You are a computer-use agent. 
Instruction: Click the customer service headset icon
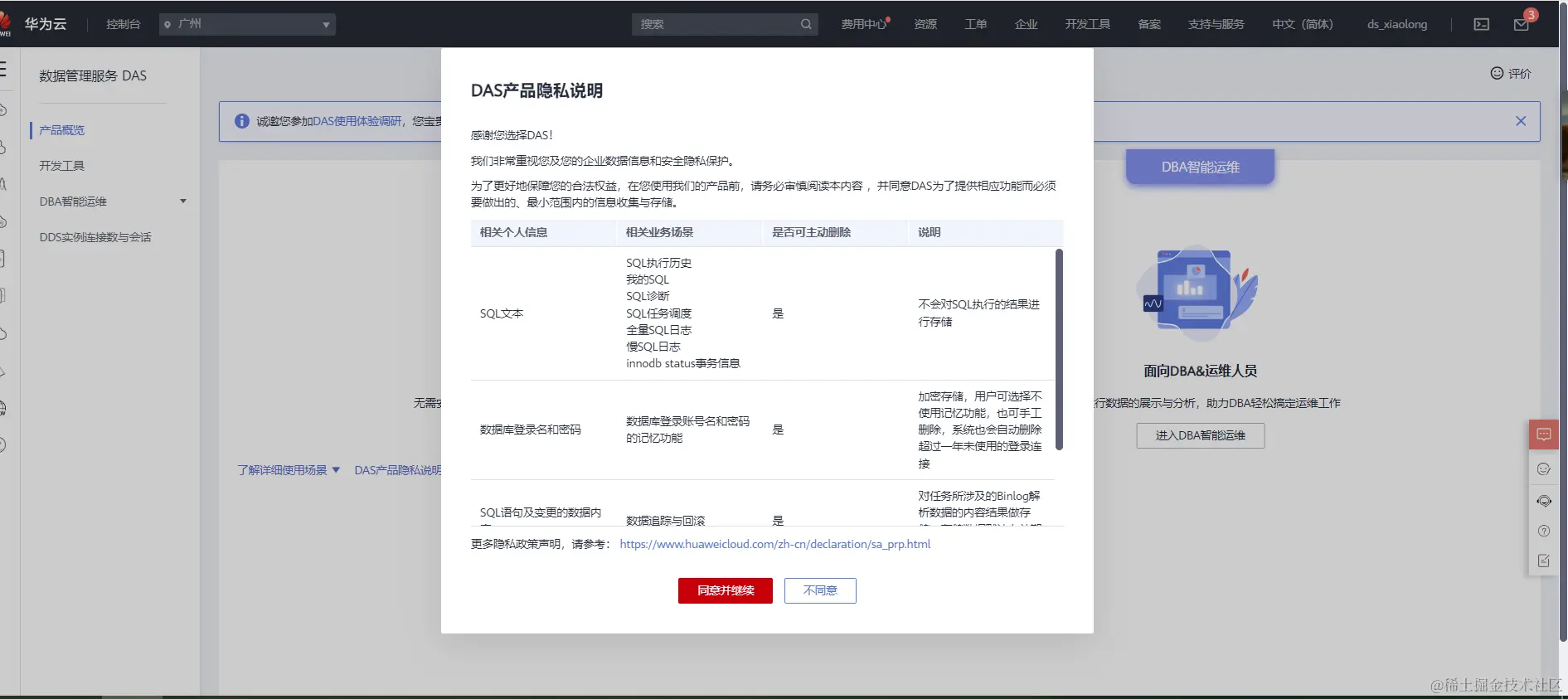(x=1544, y=501)
